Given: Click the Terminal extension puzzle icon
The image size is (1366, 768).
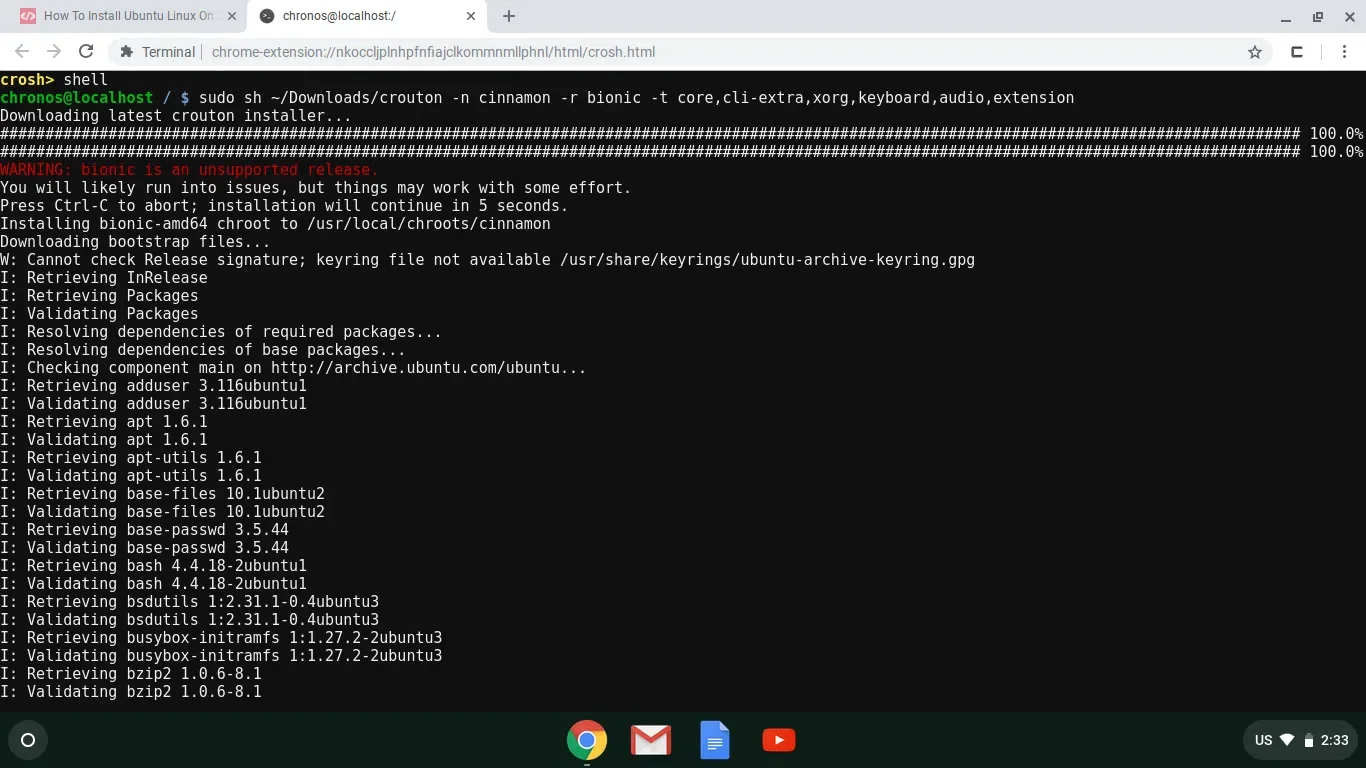Looking at the screenshot, I should coord(126,52).
